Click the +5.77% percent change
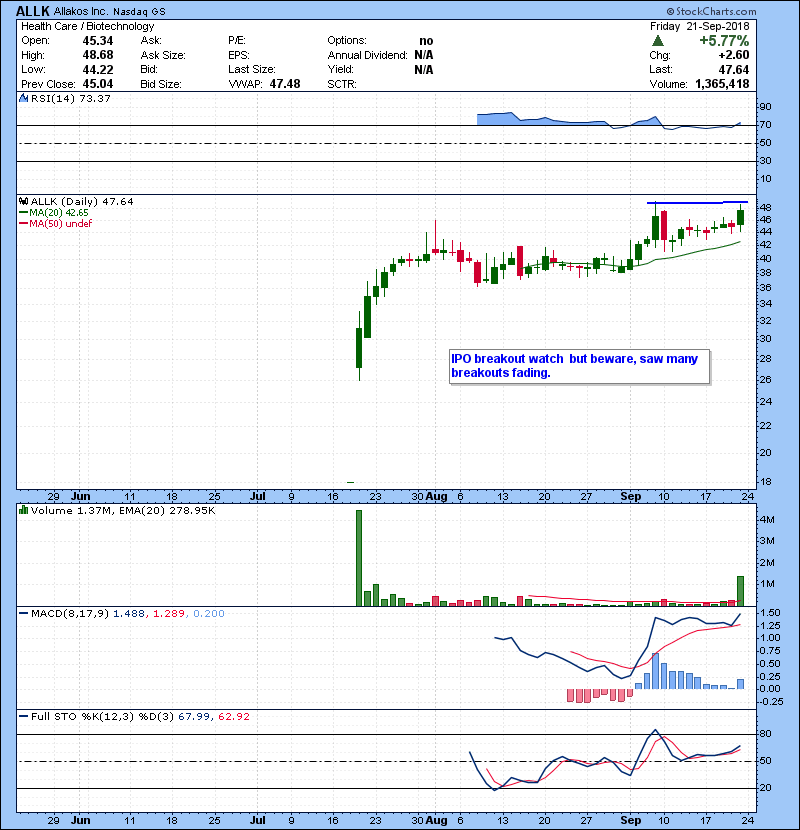The height and width of the screenshot is (830, 800). click(x=724, y=41)
